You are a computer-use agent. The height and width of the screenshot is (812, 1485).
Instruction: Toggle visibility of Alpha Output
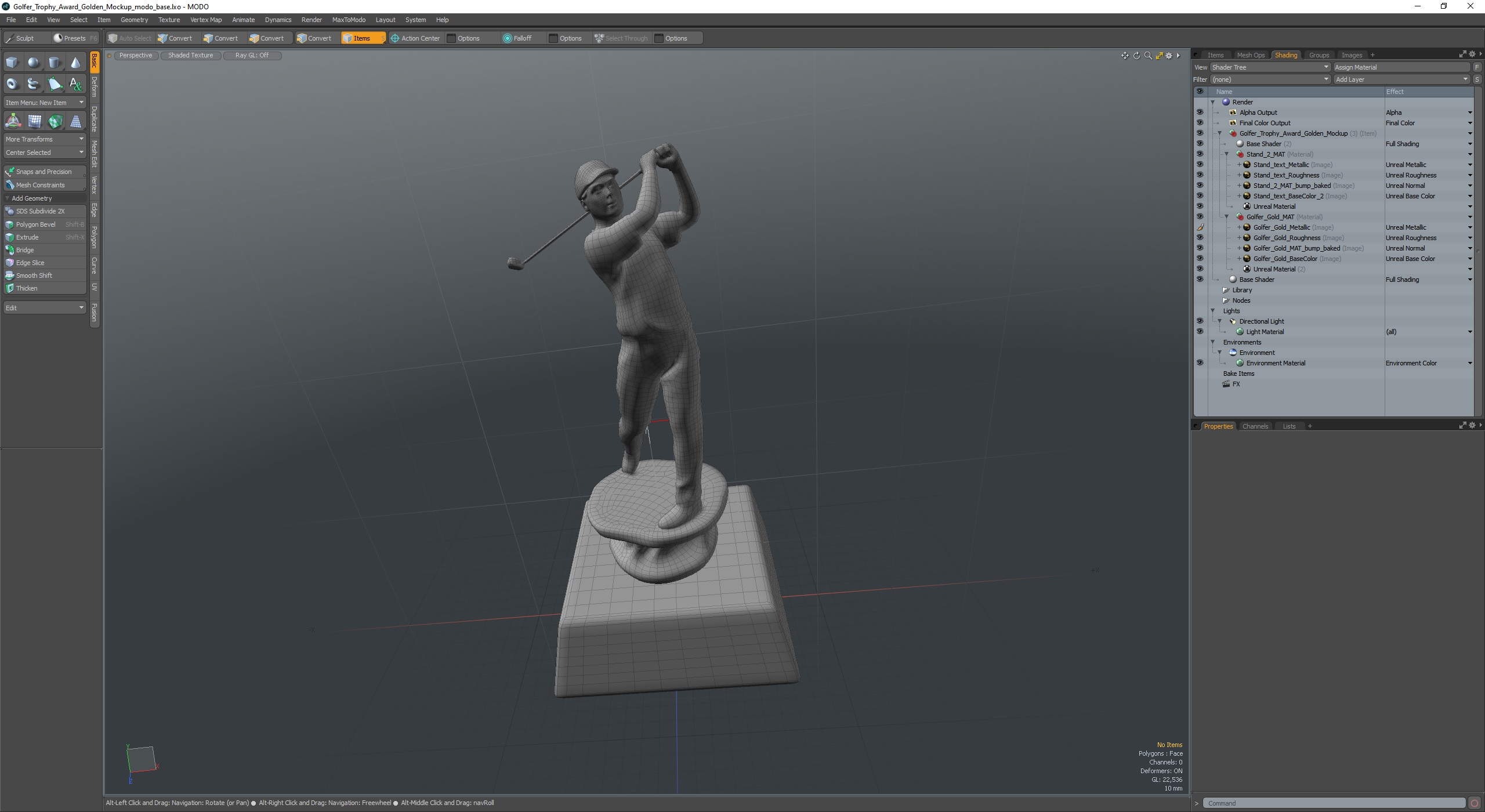1200,113
